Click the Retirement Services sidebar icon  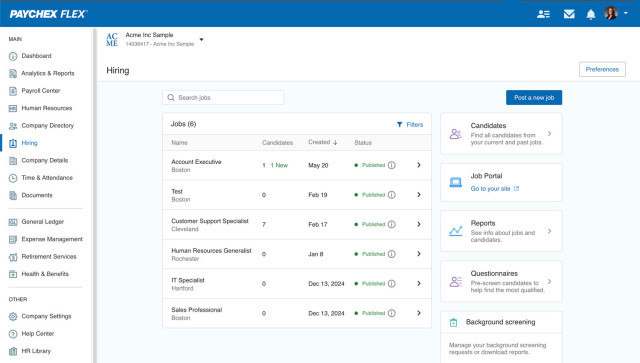coord(13,257)
